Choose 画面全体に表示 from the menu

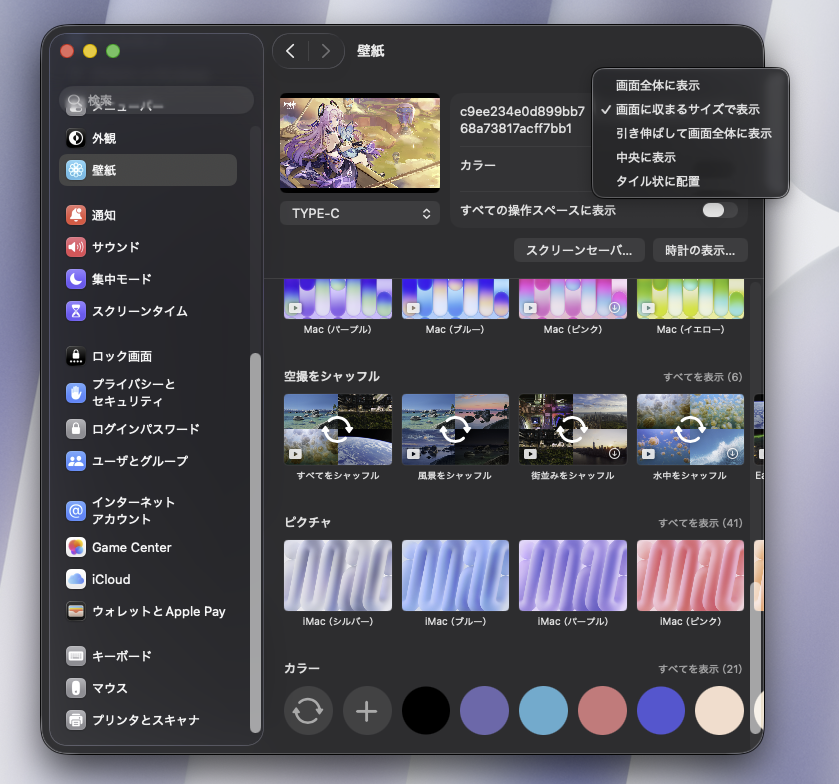[657, 86]
